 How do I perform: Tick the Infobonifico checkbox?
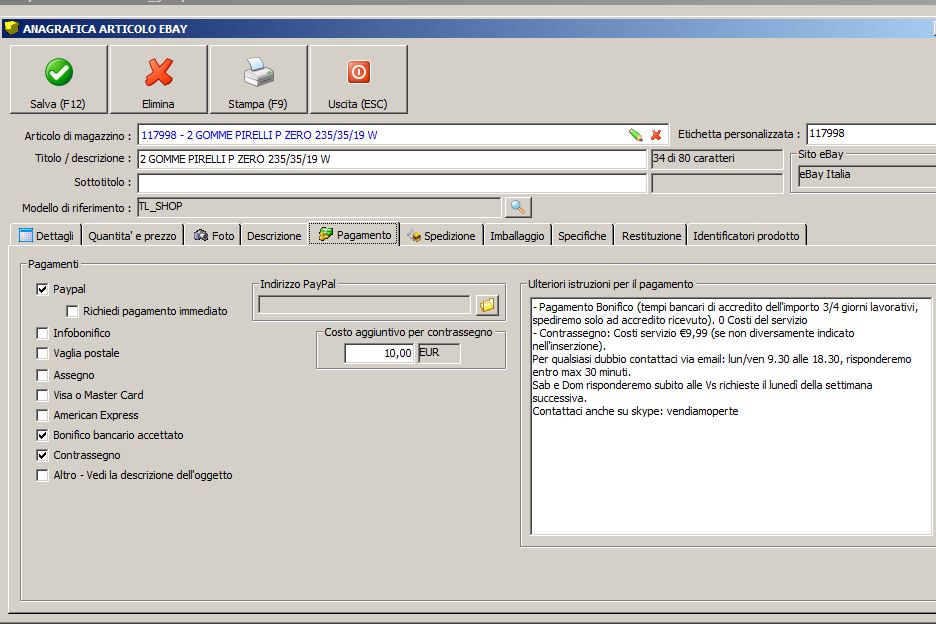pyautogui.click(x=42, y=333)
